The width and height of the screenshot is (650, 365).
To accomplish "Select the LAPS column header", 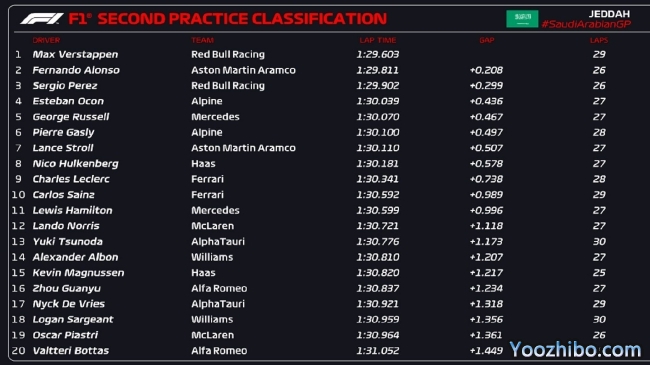I will coord(599,40).
